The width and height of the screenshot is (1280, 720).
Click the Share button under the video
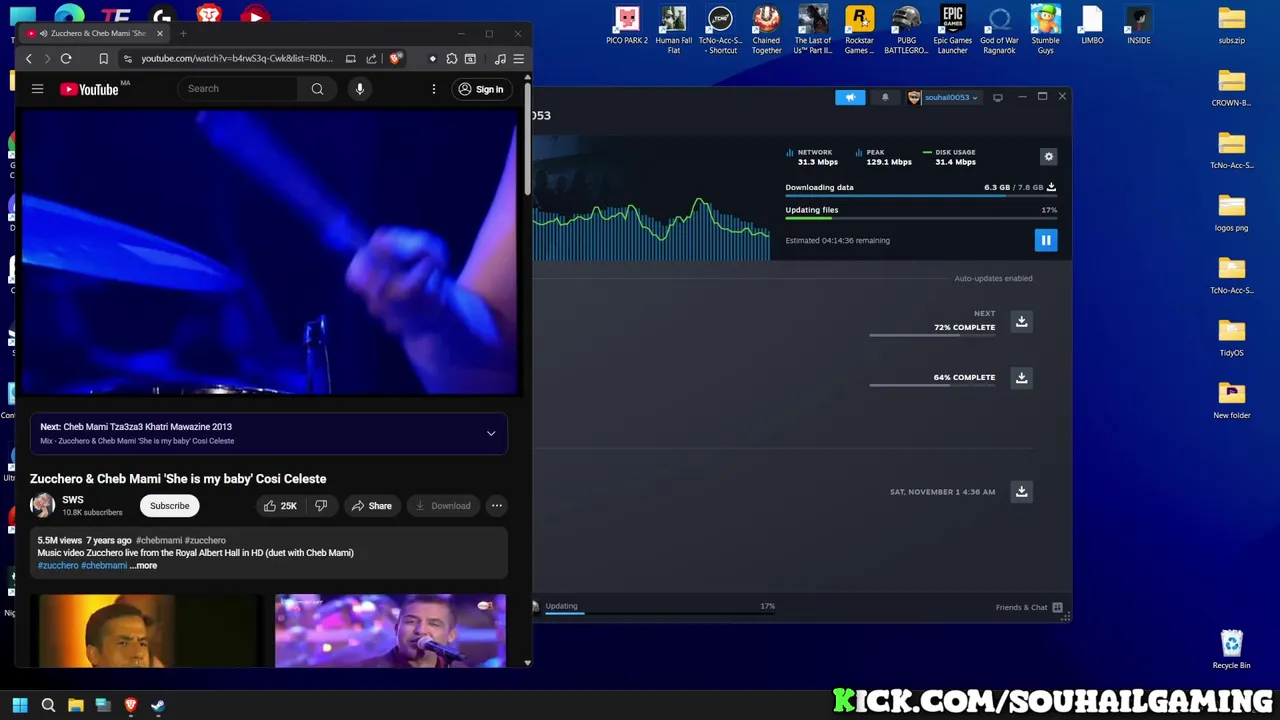click(371, 506)
